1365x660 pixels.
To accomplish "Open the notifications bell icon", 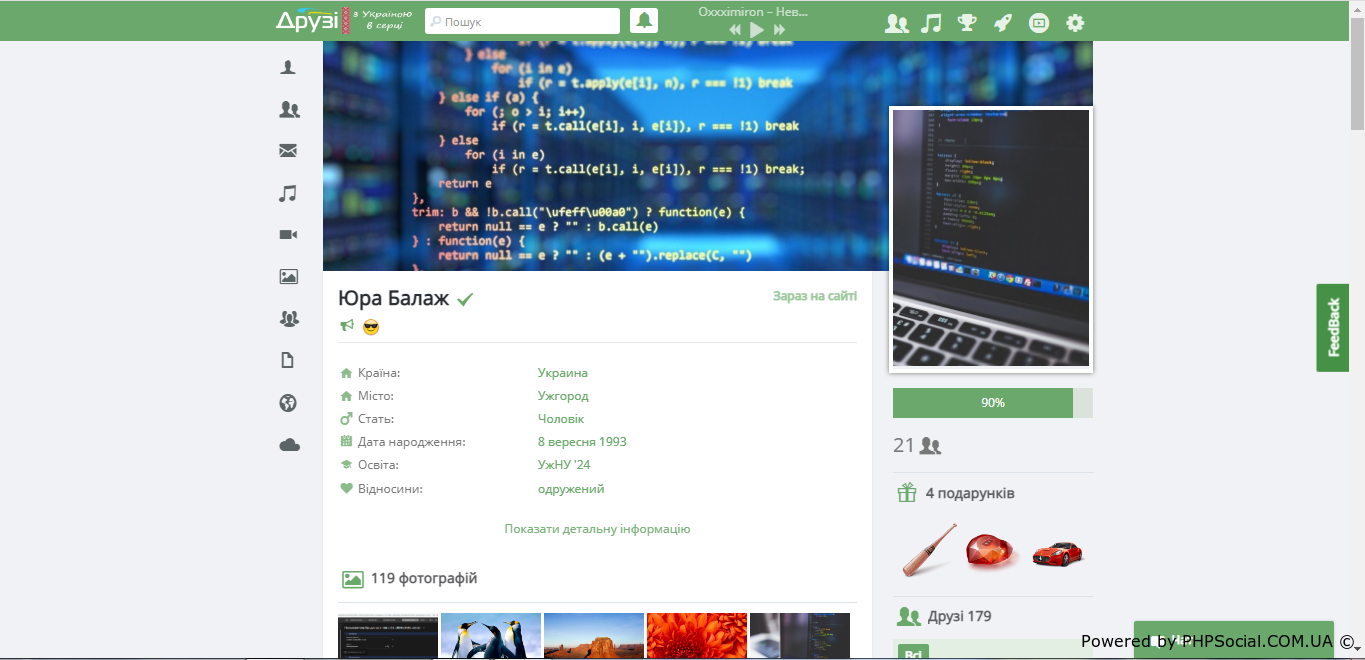I will 644,21.
